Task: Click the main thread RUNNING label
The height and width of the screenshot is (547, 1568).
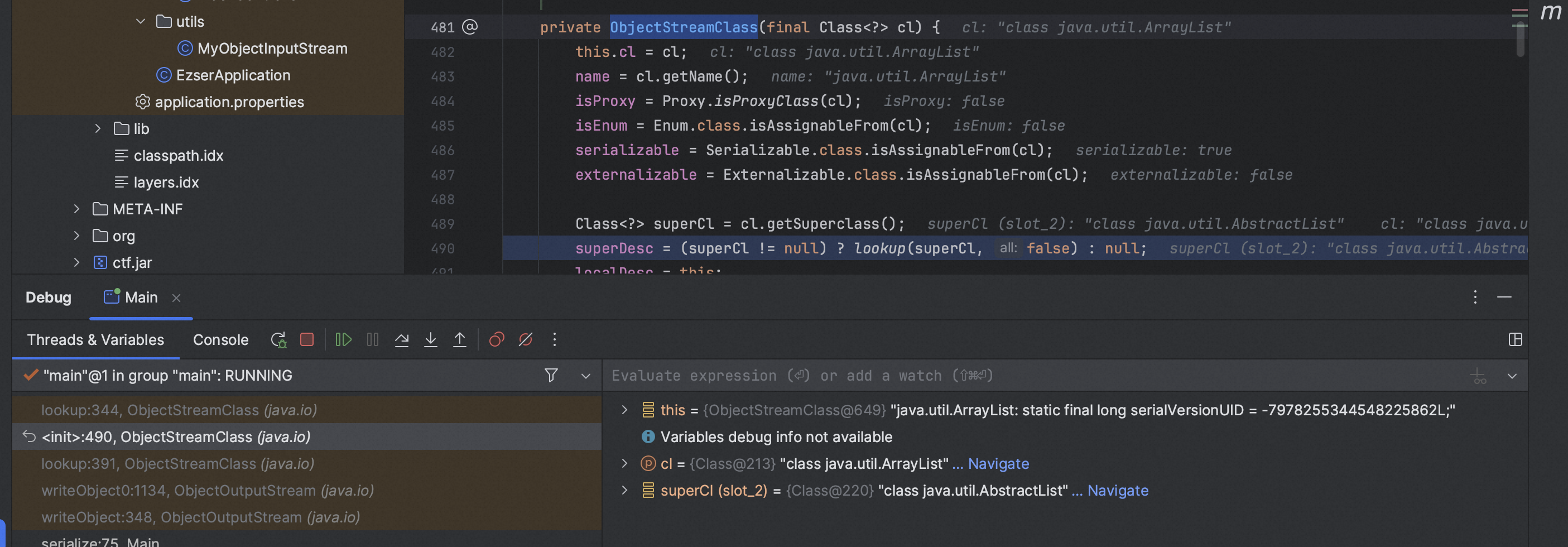Action: [x=167, y=375]
